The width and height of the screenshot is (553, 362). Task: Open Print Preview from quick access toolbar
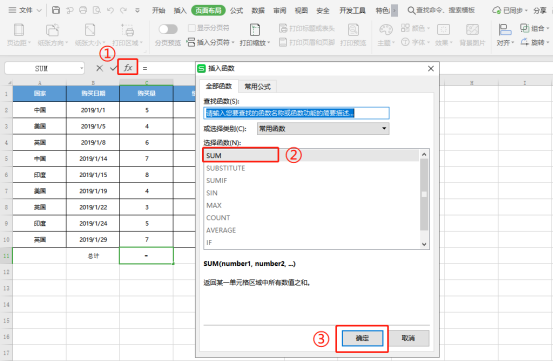pyautogui.click(x=97, y=10)
